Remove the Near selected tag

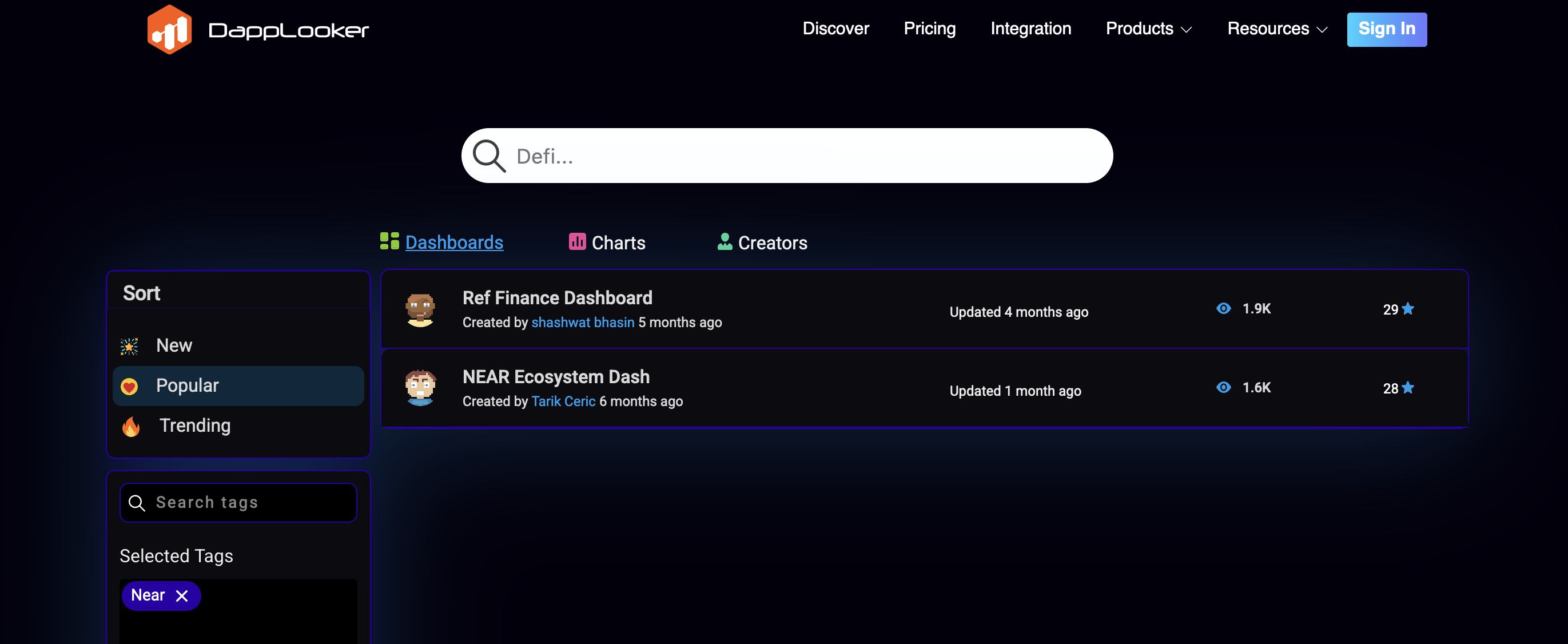(181, 596)
